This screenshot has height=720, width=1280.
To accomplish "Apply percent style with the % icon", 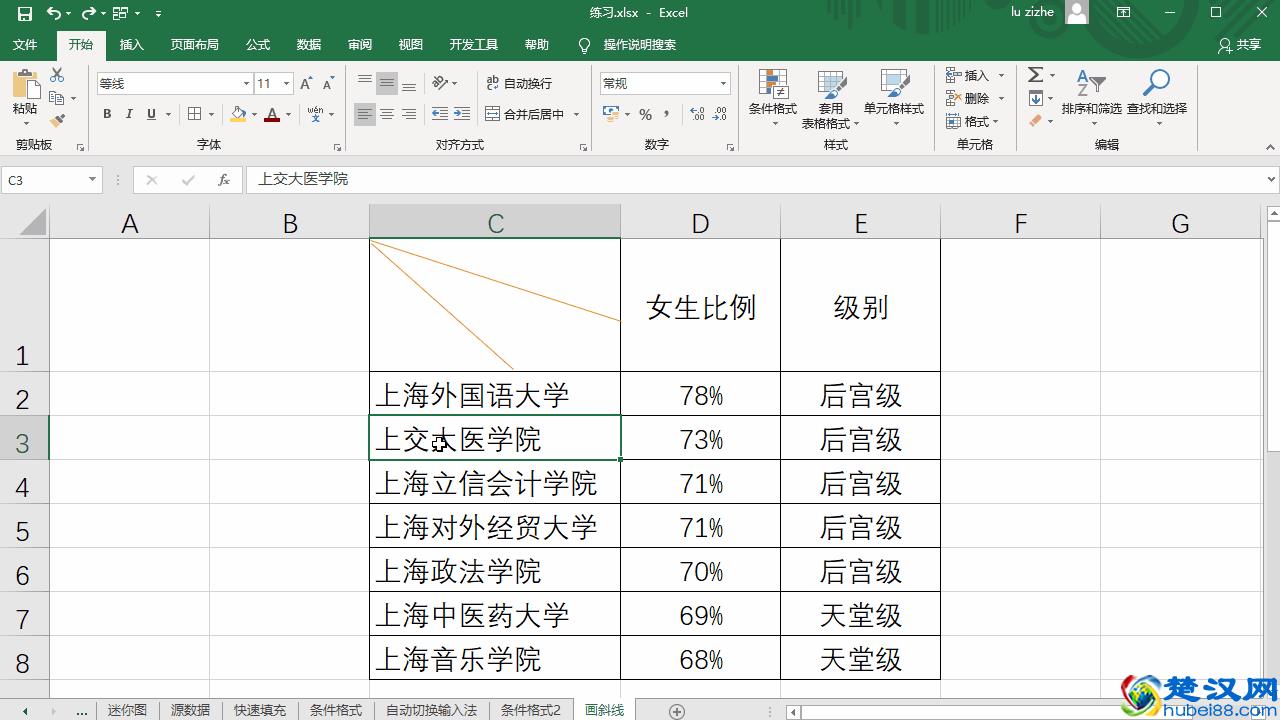I will point(644,114).
